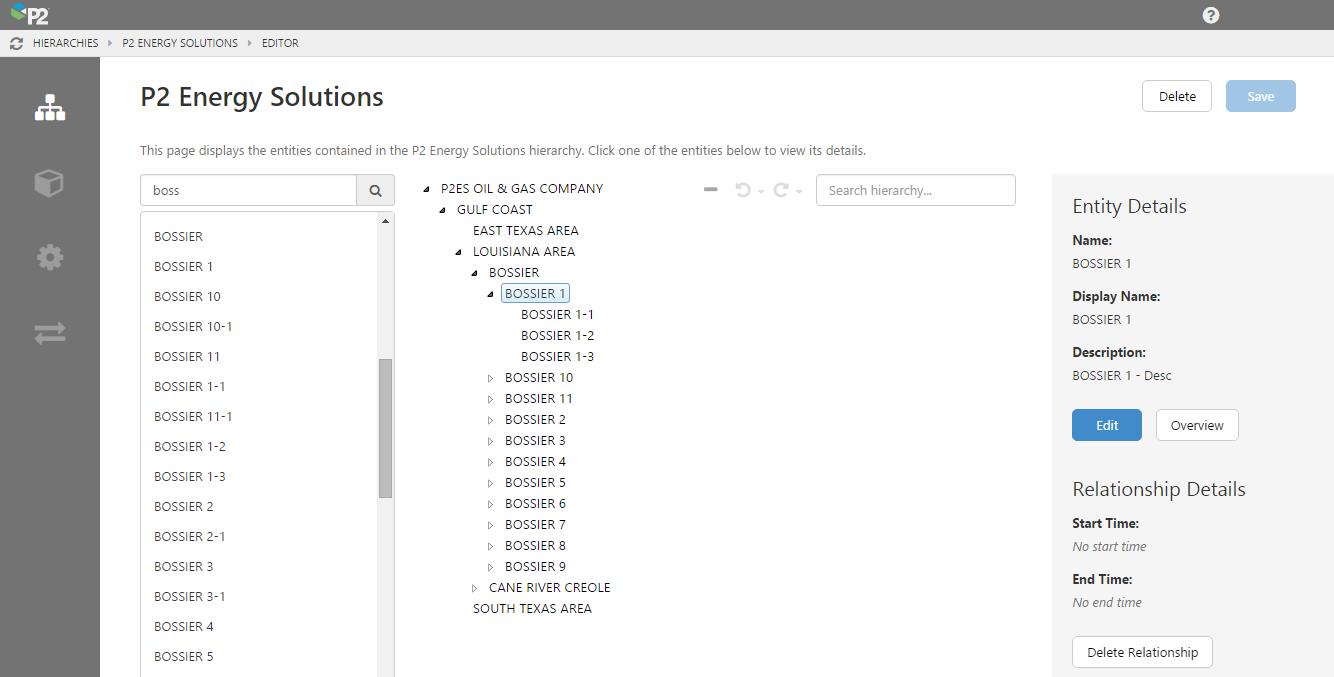
Task: Click the P2 logo in header
Action: (x=30, y=14)
